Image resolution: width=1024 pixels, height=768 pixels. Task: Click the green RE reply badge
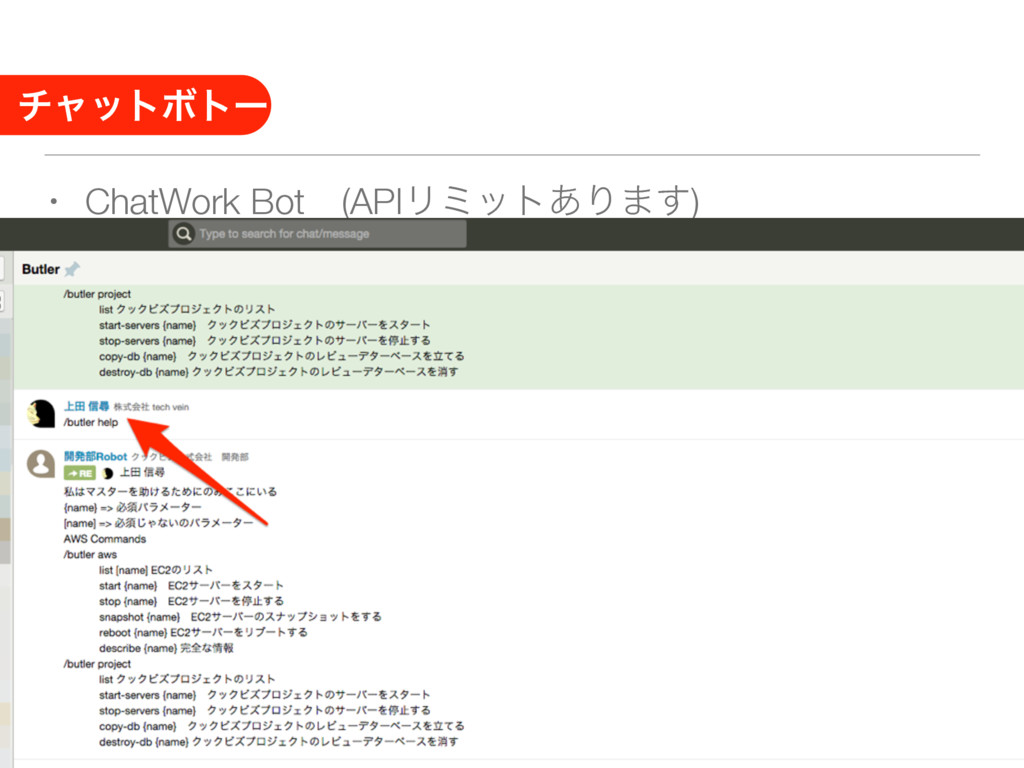coord(80,473)
